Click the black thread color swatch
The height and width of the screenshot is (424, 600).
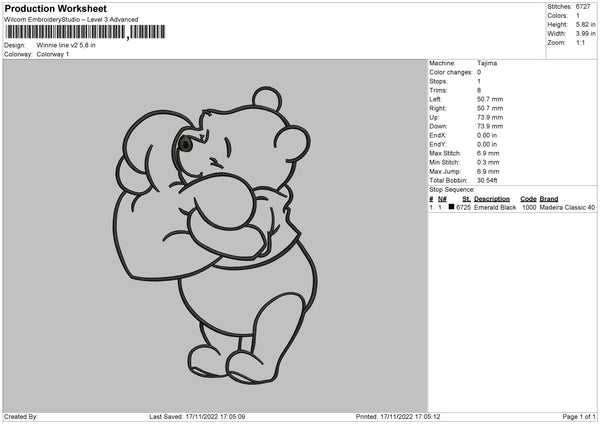pos(451,207)
